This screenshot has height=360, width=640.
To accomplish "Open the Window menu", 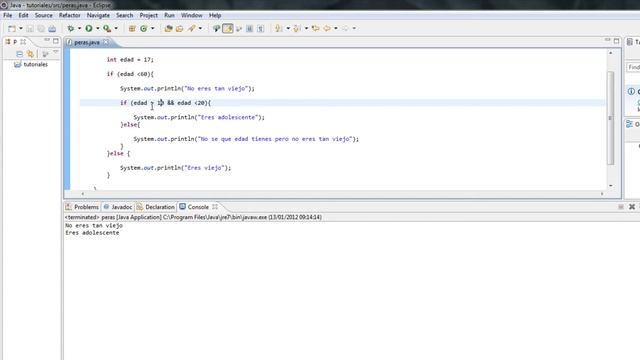I will pyautogui.click(x=191, y=15).
